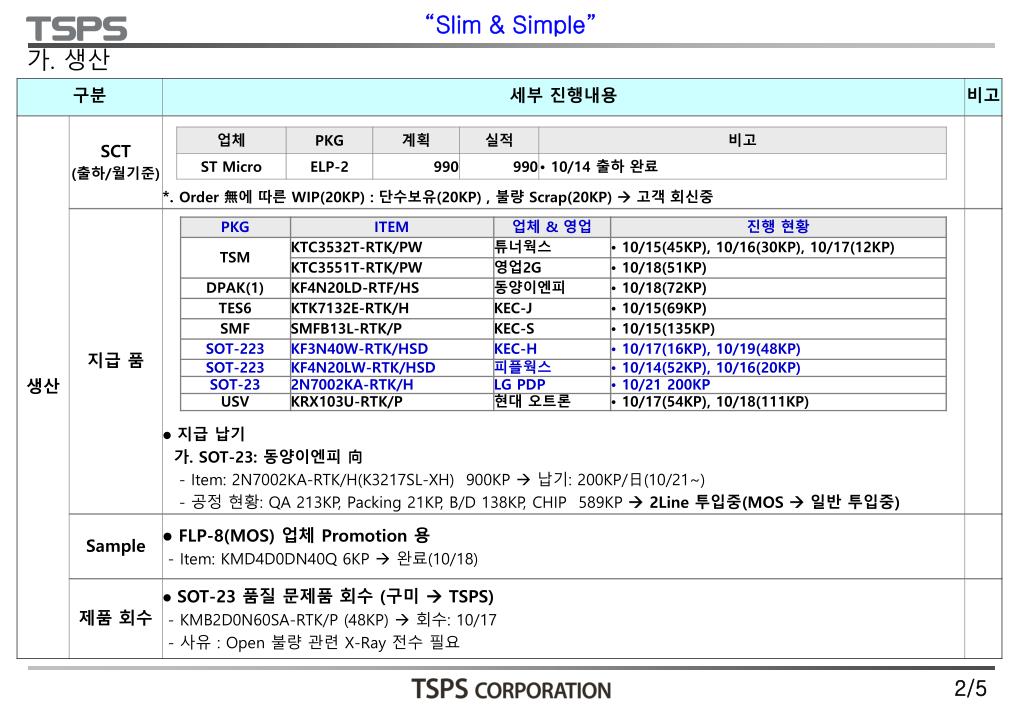The width and height of the screenshot is (1023, 708).
Task: Select the 업체 & 영업 column header
Action: [551, 227]
